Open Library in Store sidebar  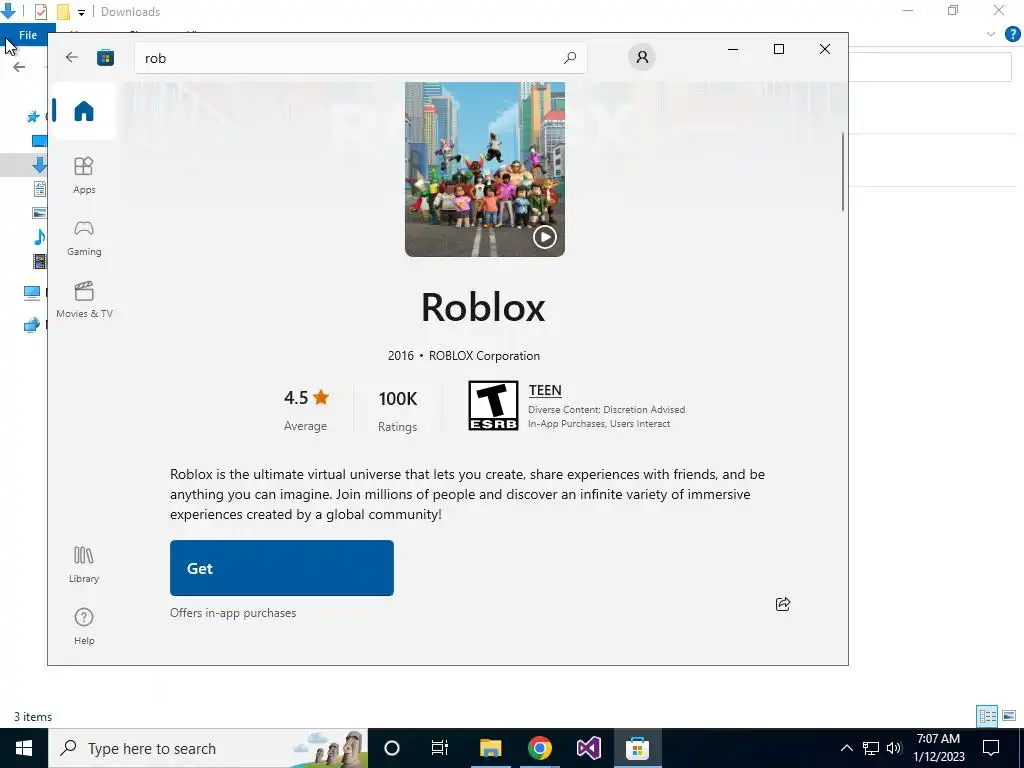pos(84,565)
